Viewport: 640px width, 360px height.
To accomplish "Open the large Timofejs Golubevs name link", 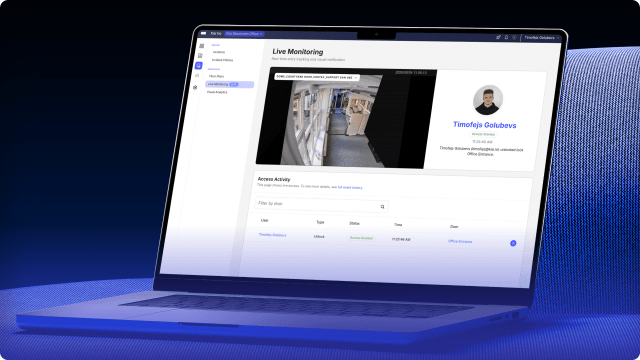I will [484, 125].
